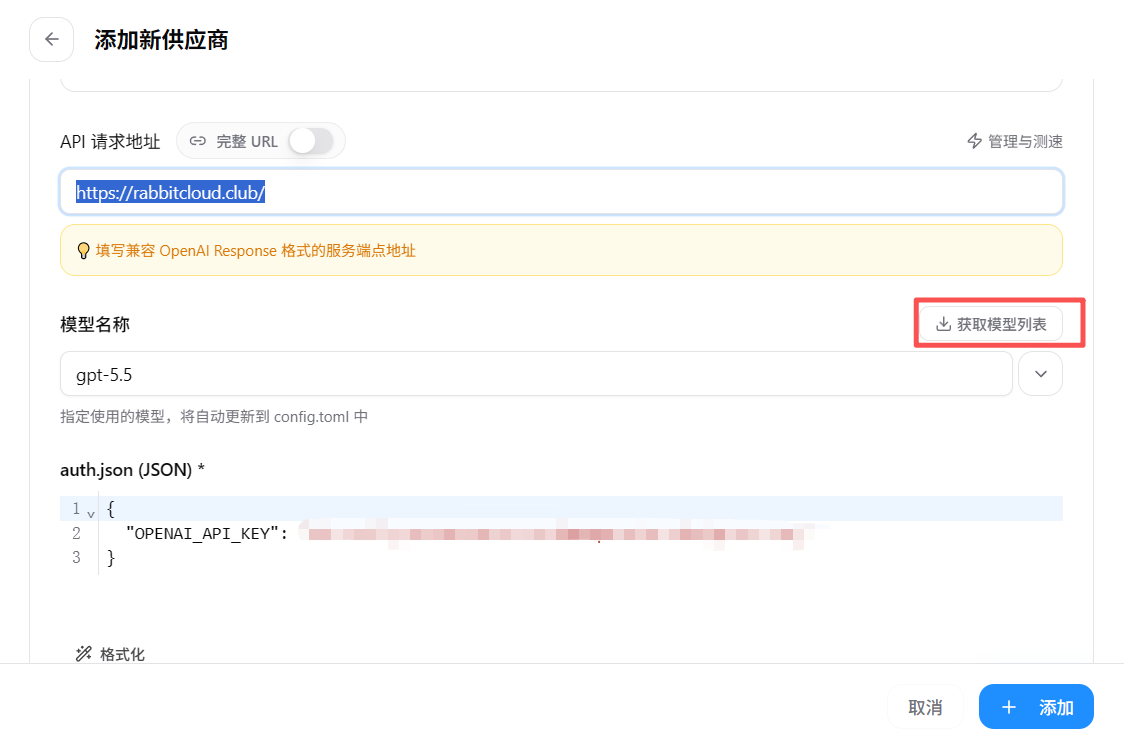Click the 填写兼容 OpenAI Response hint text
This screenshot has width=1124, height=749.
coord(256,251)
